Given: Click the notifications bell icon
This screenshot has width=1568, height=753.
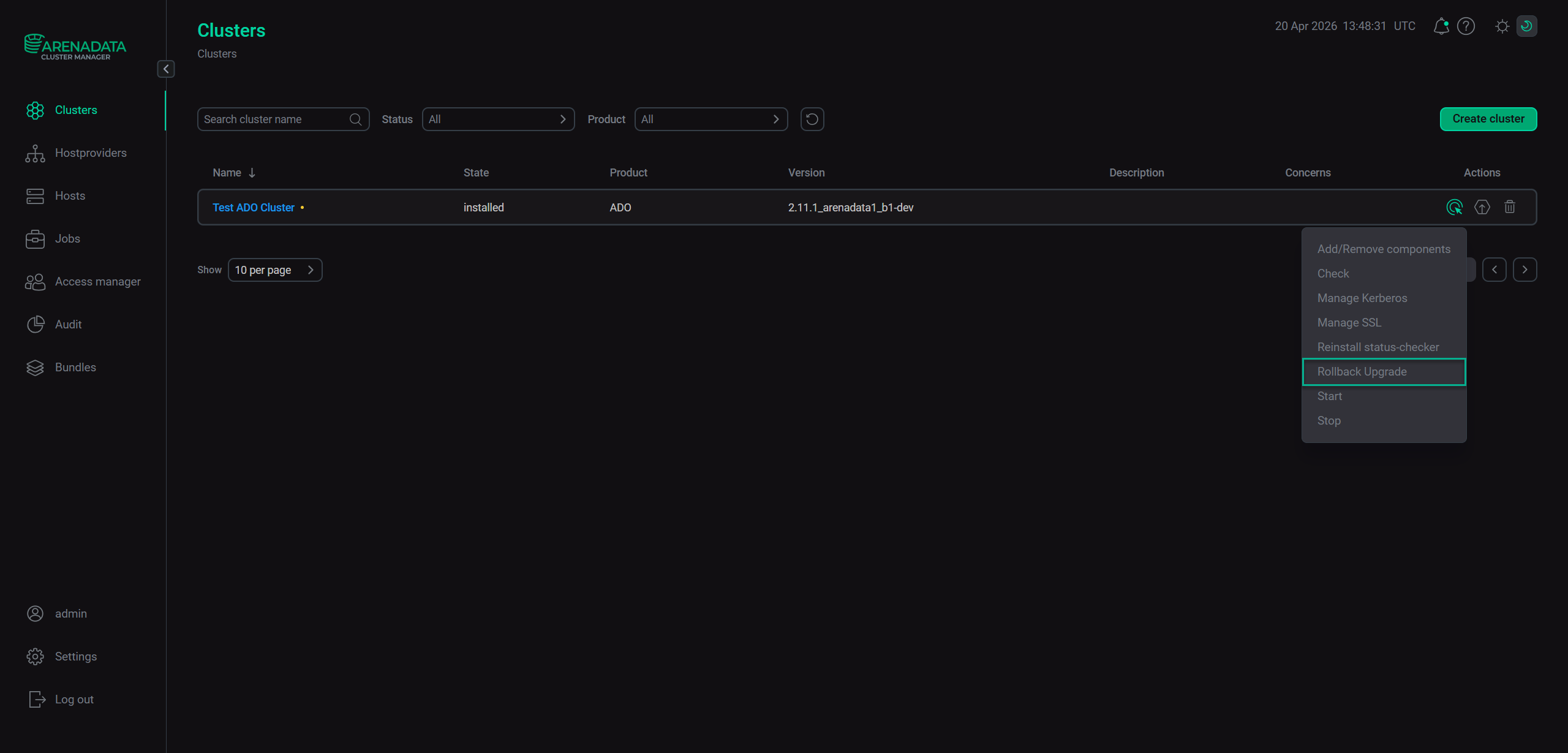Looking at the screenshot, I should (x=1441, y=26).
